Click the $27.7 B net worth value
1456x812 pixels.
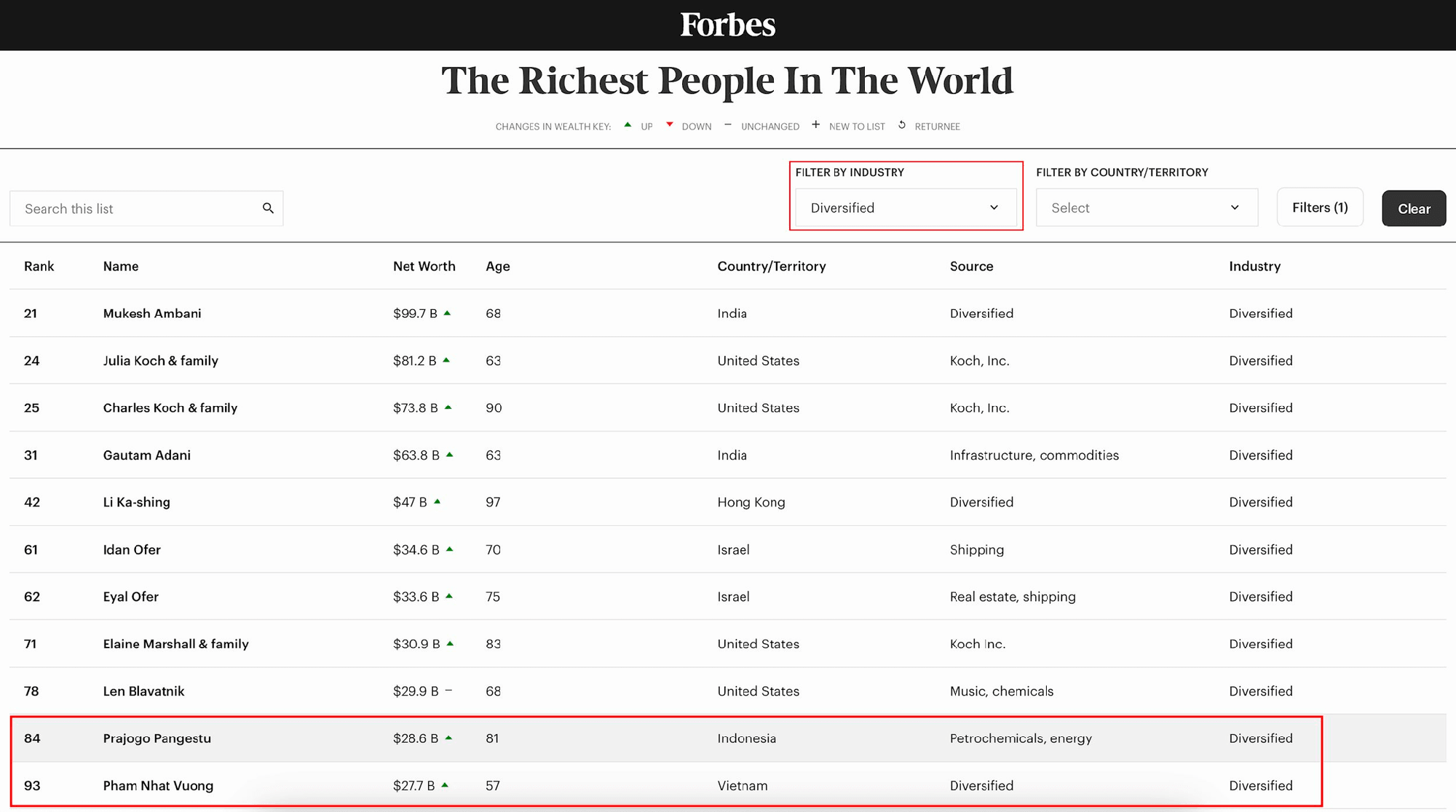(414, 786)
